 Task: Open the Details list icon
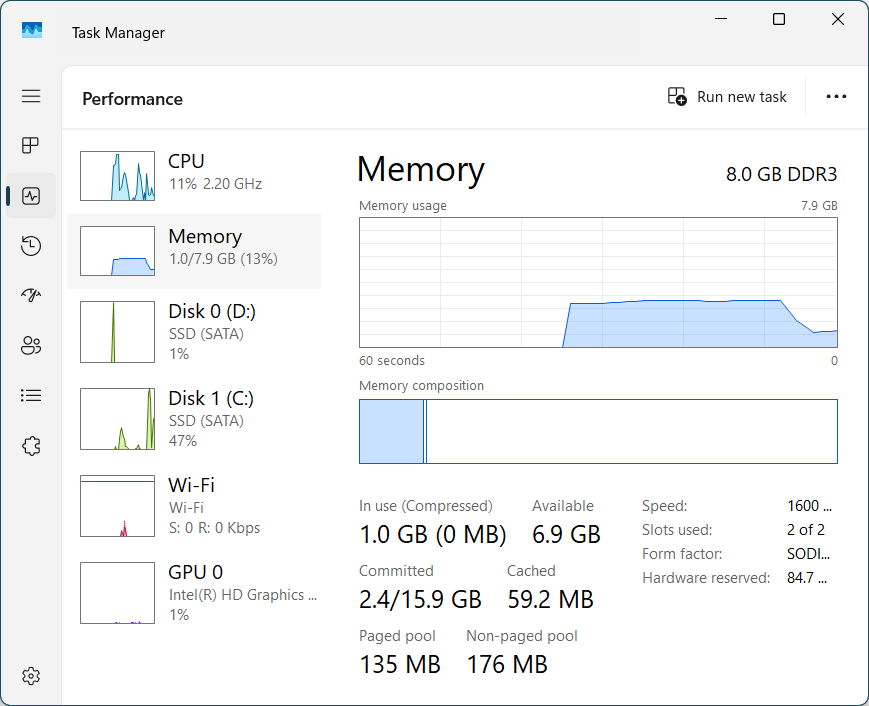point(31,396)
